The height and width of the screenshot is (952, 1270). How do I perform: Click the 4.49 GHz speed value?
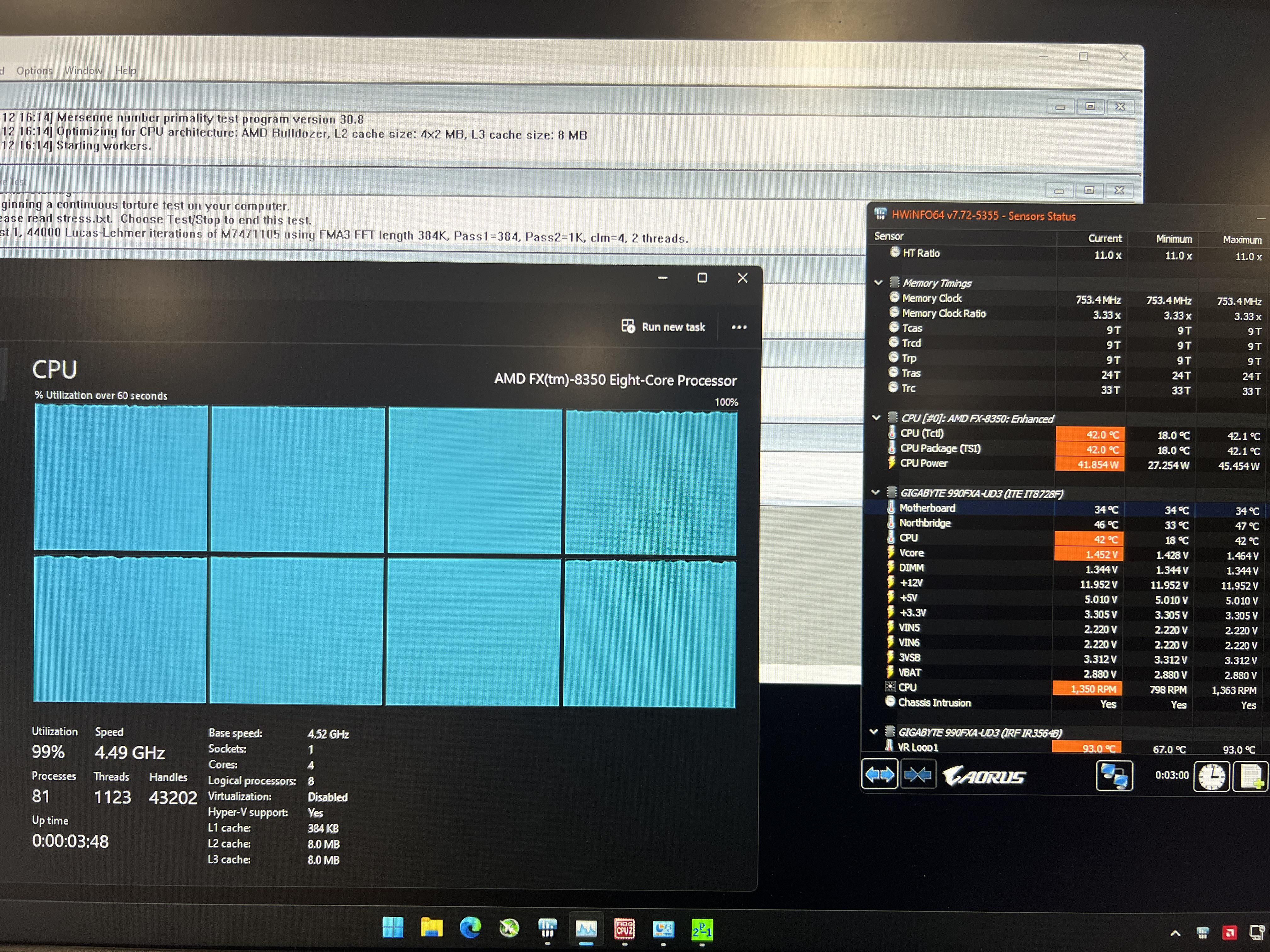pos(130,752)
